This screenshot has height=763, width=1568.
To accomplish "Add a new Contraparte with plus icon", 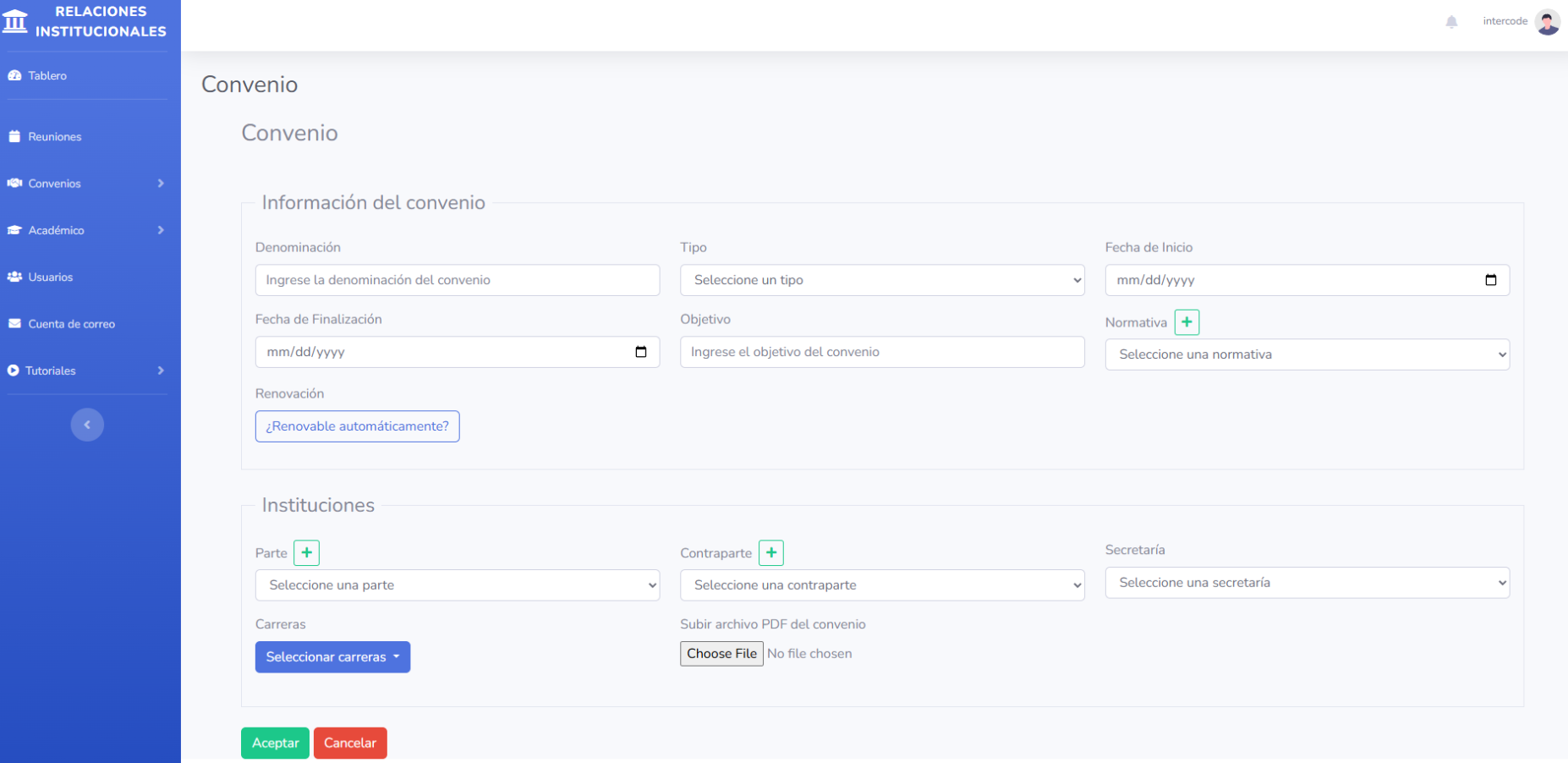I will 770,553.
